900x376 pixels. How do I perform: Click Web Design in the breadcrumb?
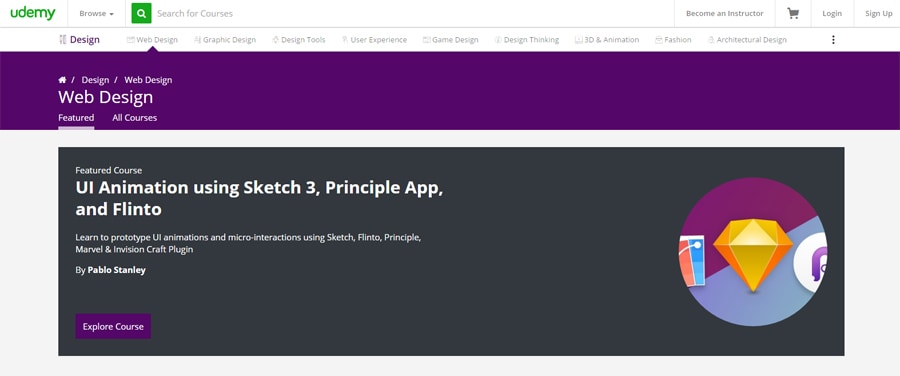tap(148, 80)
